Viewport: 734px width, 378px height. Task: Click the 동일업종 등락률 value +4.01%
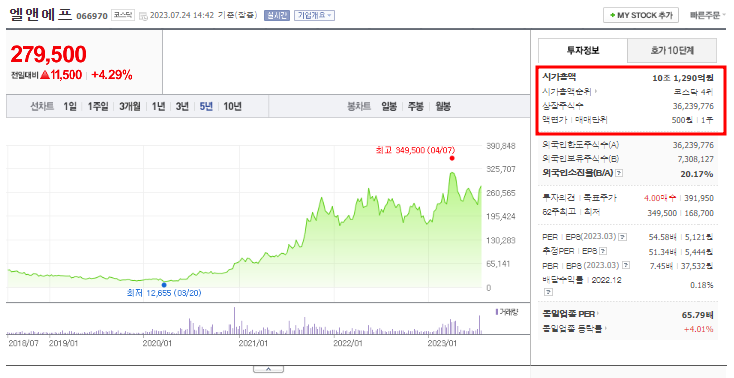(698, 329)
